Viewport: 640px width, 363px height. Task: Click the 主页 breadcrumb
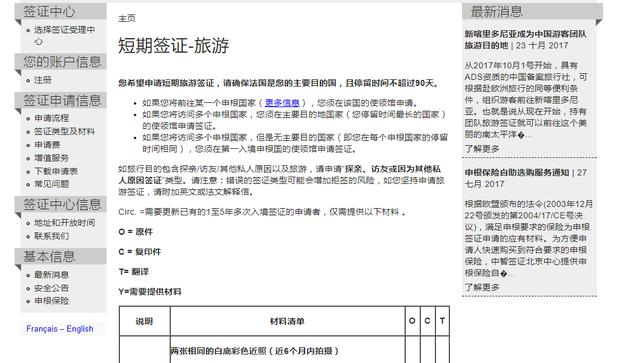coord(127,18)
